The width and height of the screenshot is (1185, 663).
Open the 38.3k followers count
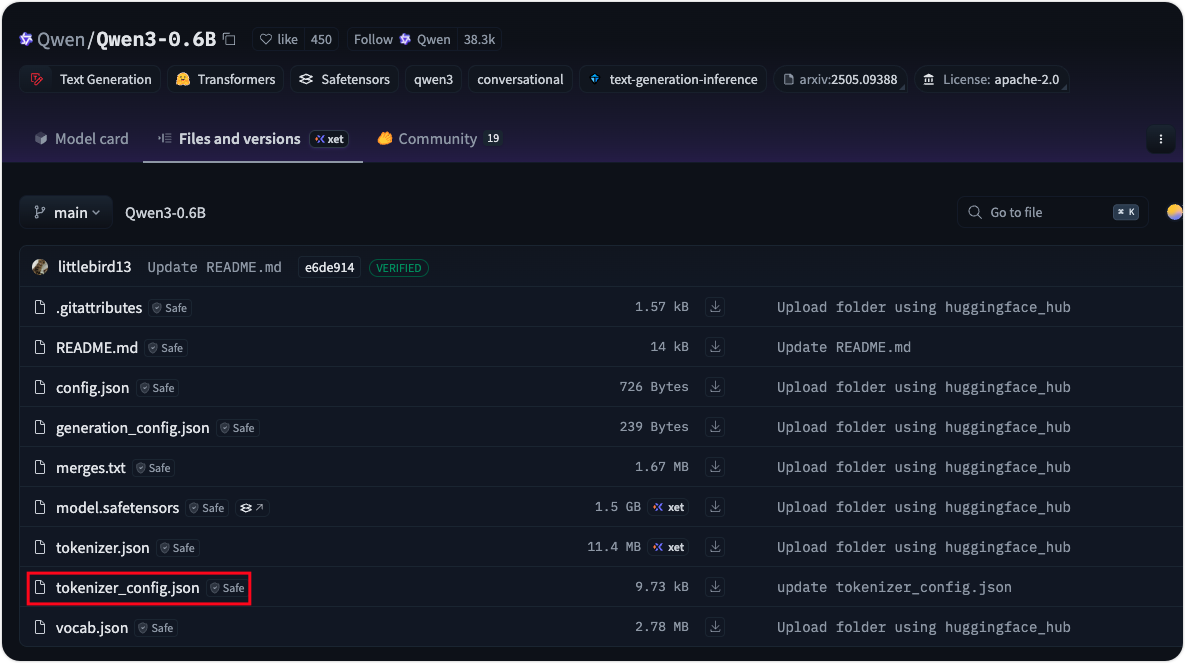(479, 39)
